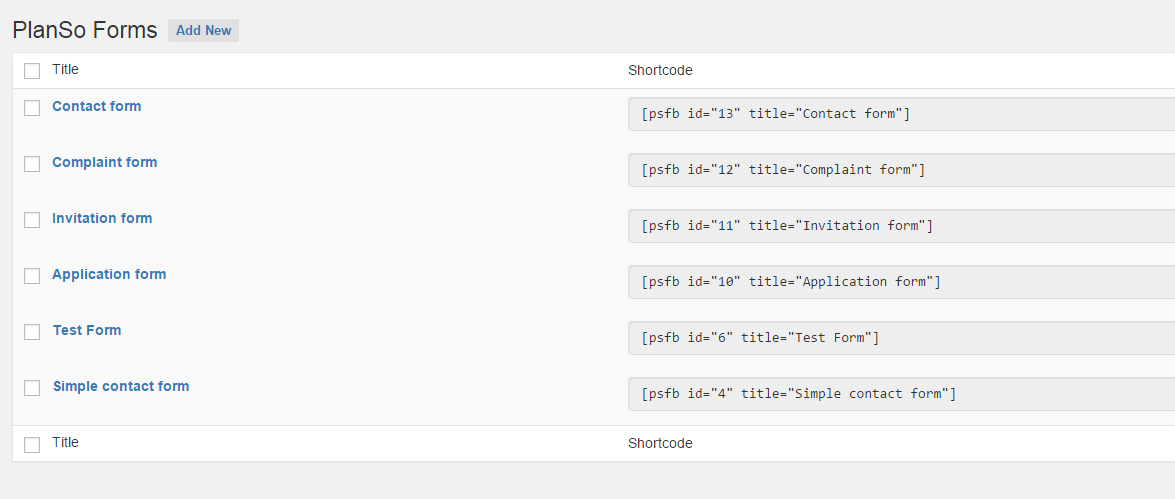
Task: Tick the Contact form row checkbox
Action: click(x=32, y=108)
